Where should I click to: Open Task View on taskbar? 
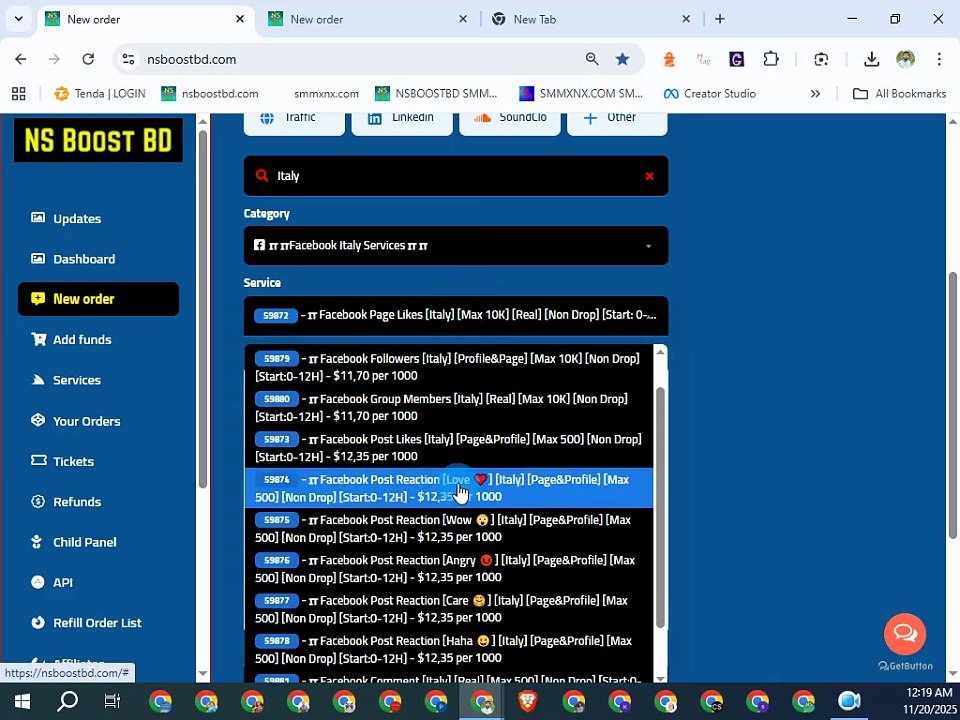(x=113, y=700)
